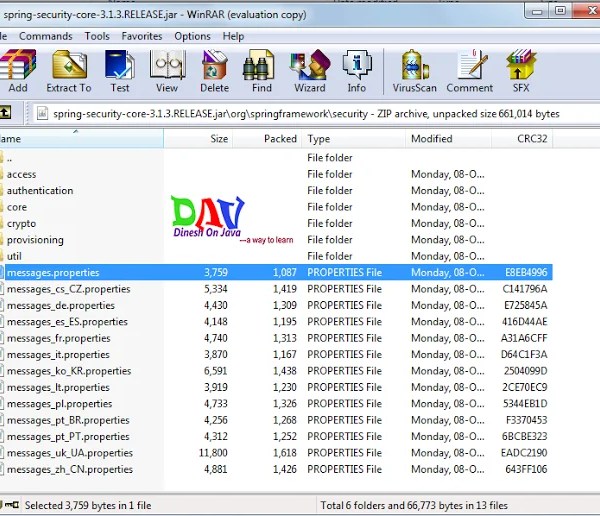The image size is (600, 516).
Task: Open the Options menu
Action: pyautogui.click(x=192, y=36)
